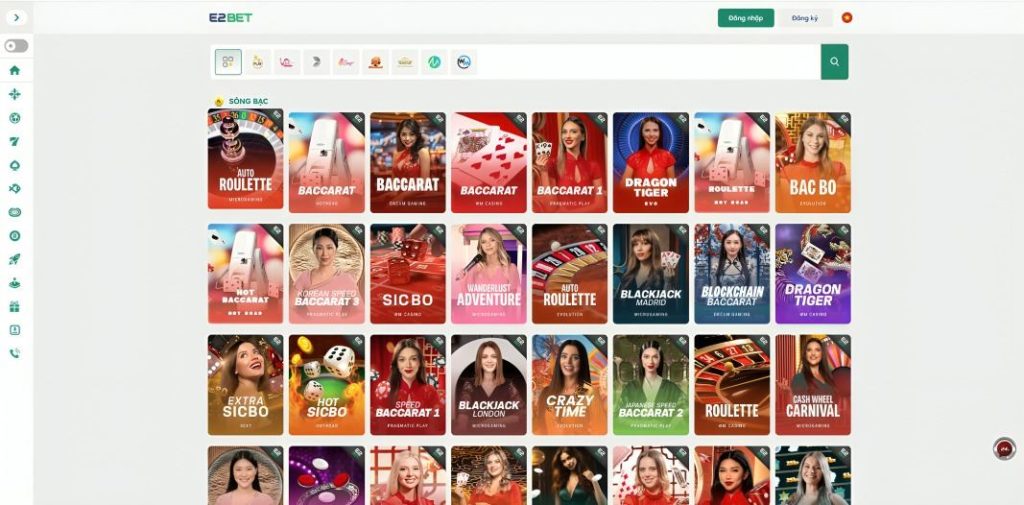Open the Dragon Tiger Evo card
Screen dimensions: 1024x505
click(x=650, y=162)
